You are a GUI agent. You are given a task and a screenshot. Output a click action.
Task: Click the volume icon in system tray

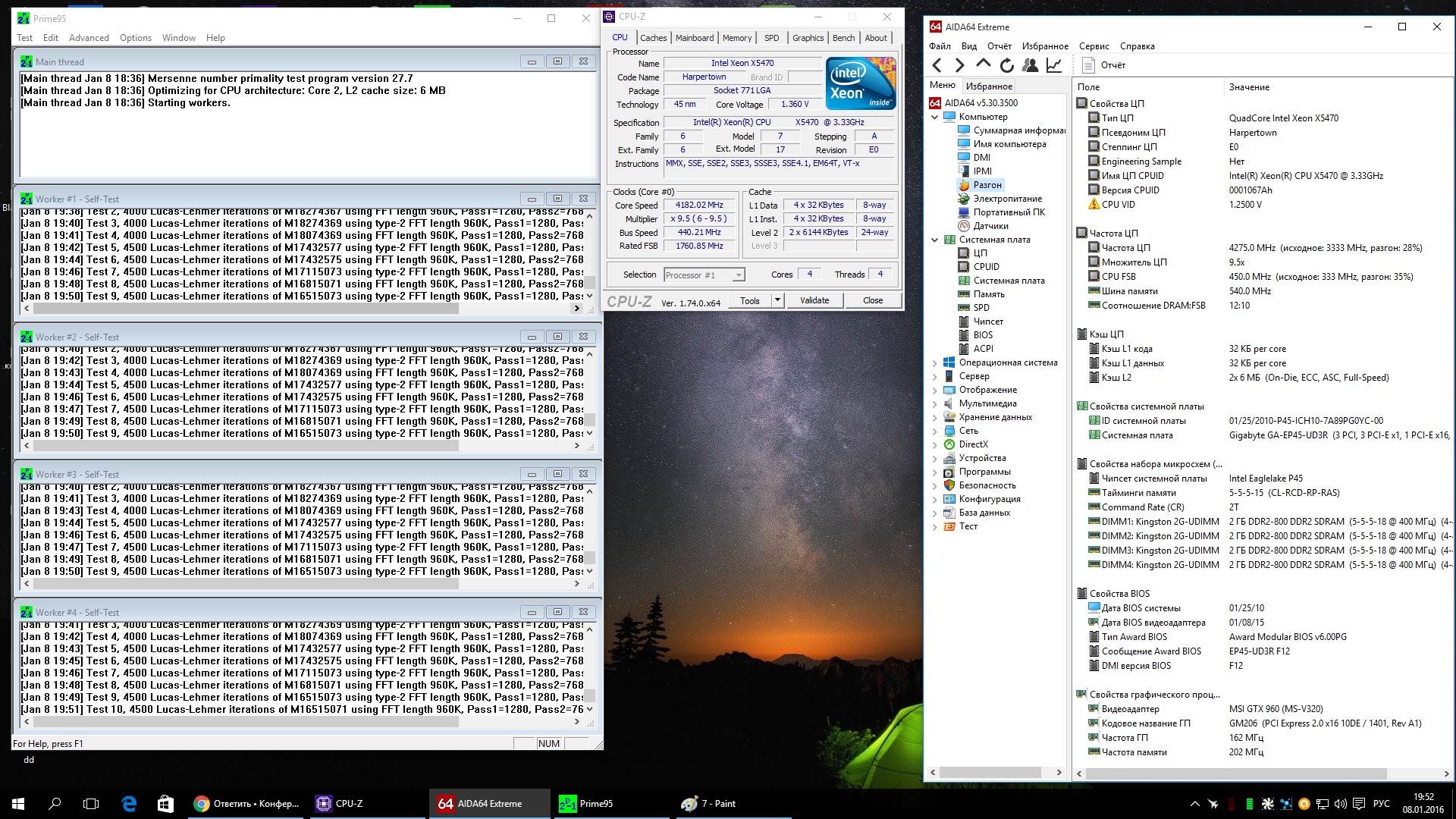pyautogui.click(x=1340, y=804)
